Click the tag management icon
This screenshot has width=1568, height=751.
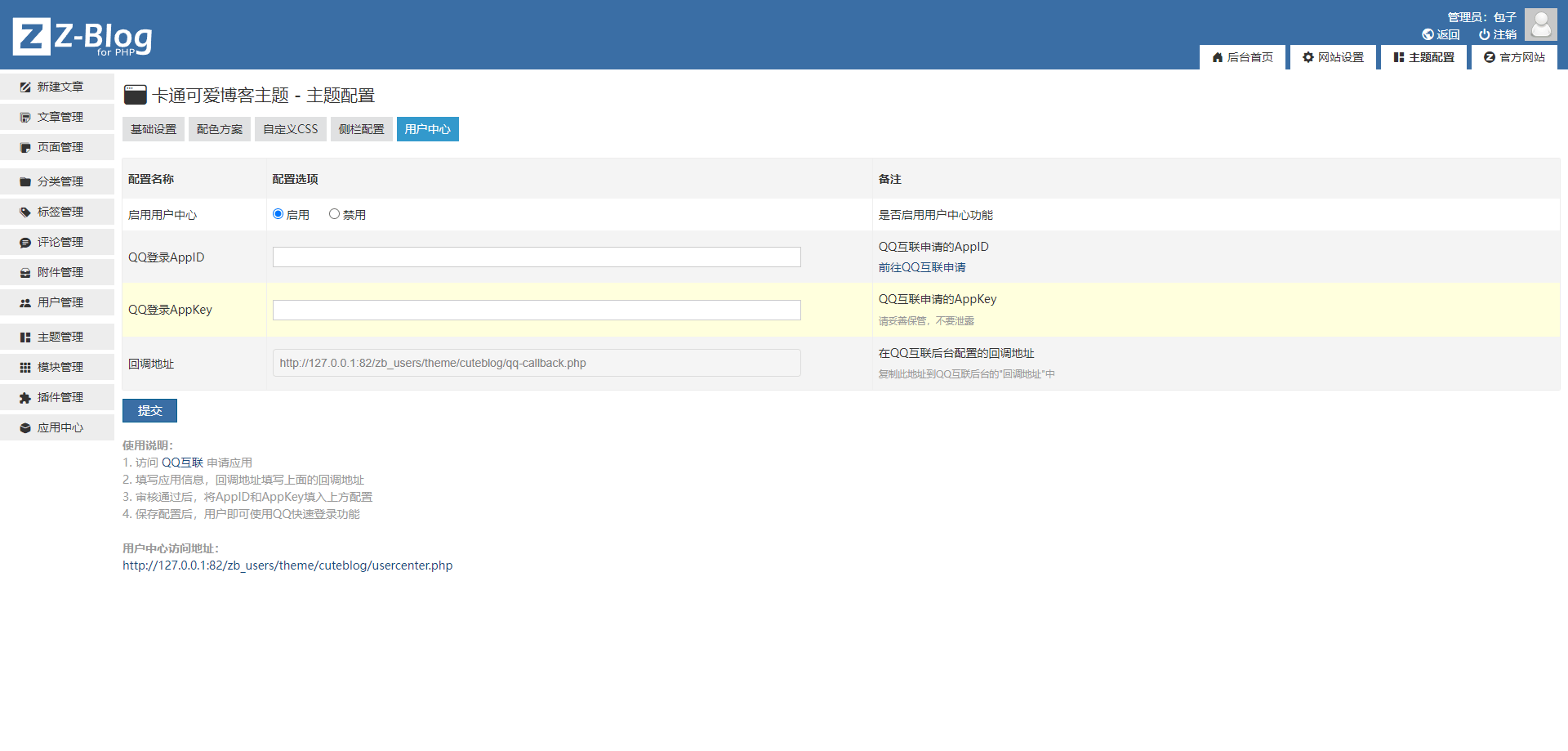tap(25, 212)
